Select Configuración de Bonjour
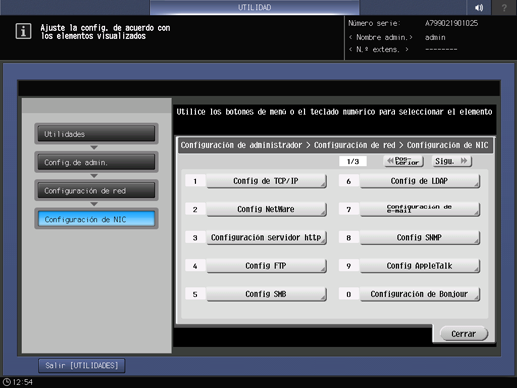The image size is (517, 388). coord(420,294)
